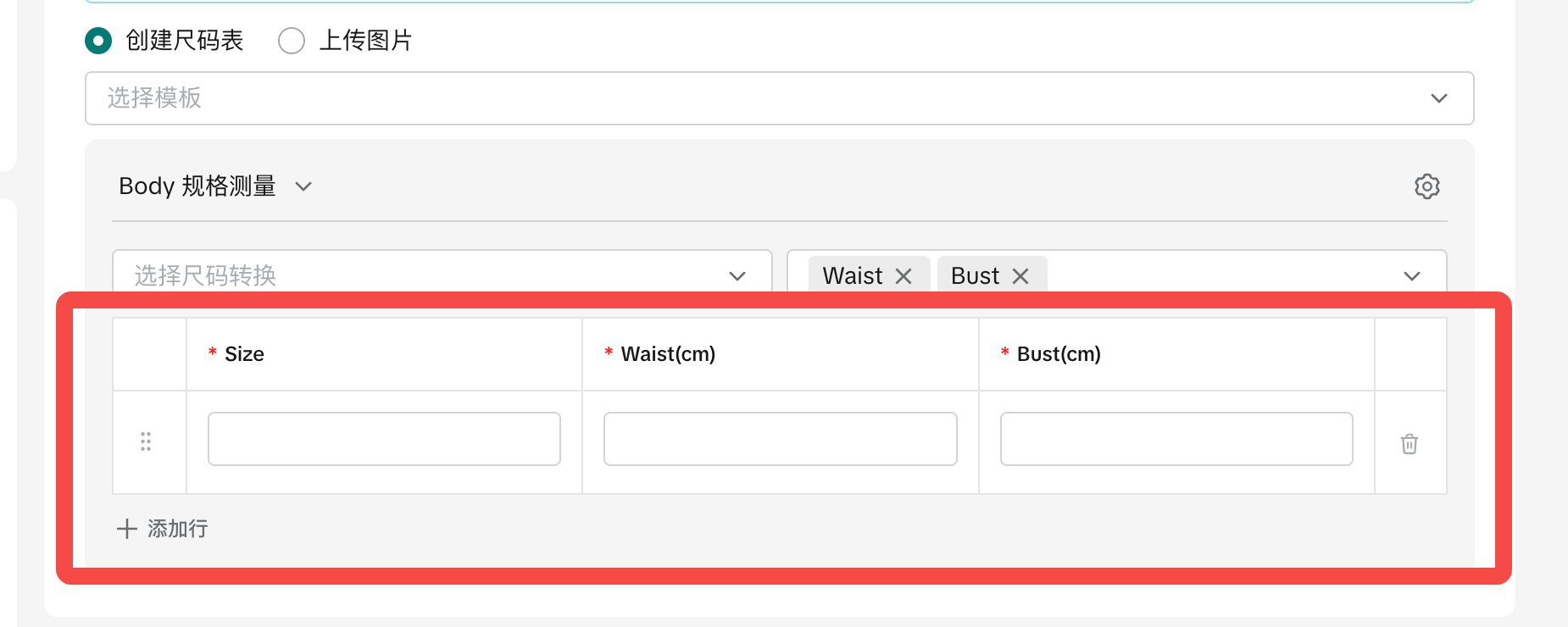Click the Waist(cm) input field
This screenshot has height=627, width=1568.
tap(780, 439)
